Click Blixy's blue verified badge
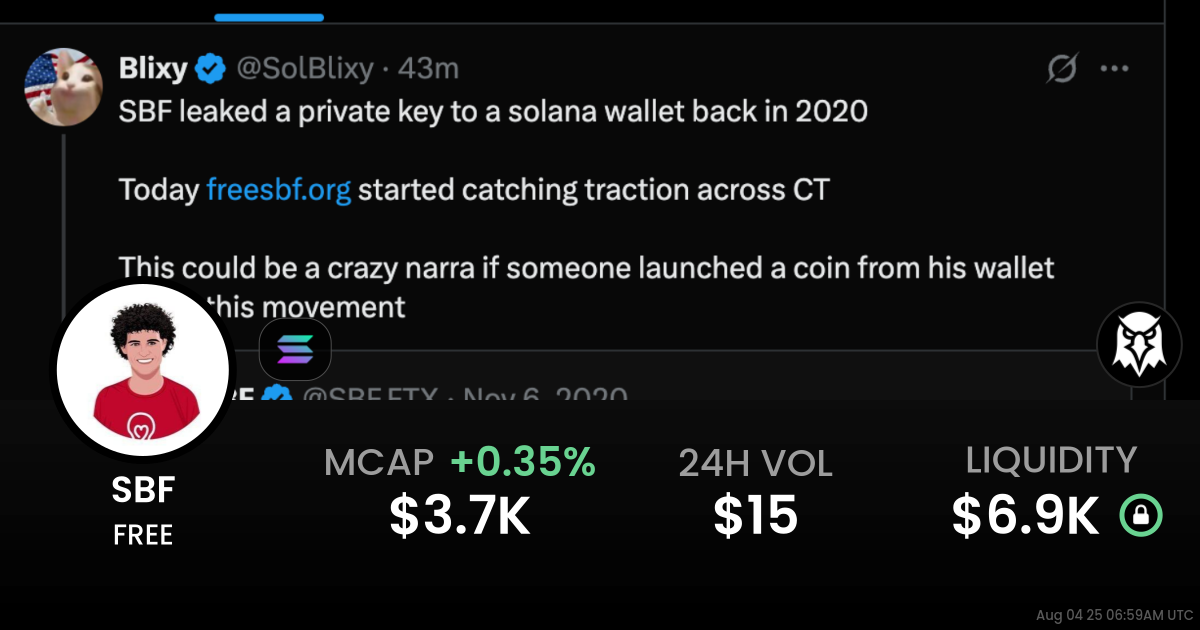 click(x=210, y=69)
